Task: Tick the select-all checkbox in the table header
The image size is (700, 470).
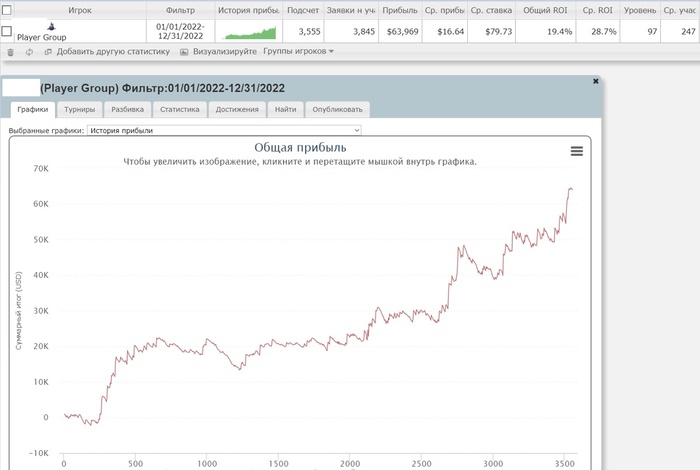Action: [x=7, y=10]
